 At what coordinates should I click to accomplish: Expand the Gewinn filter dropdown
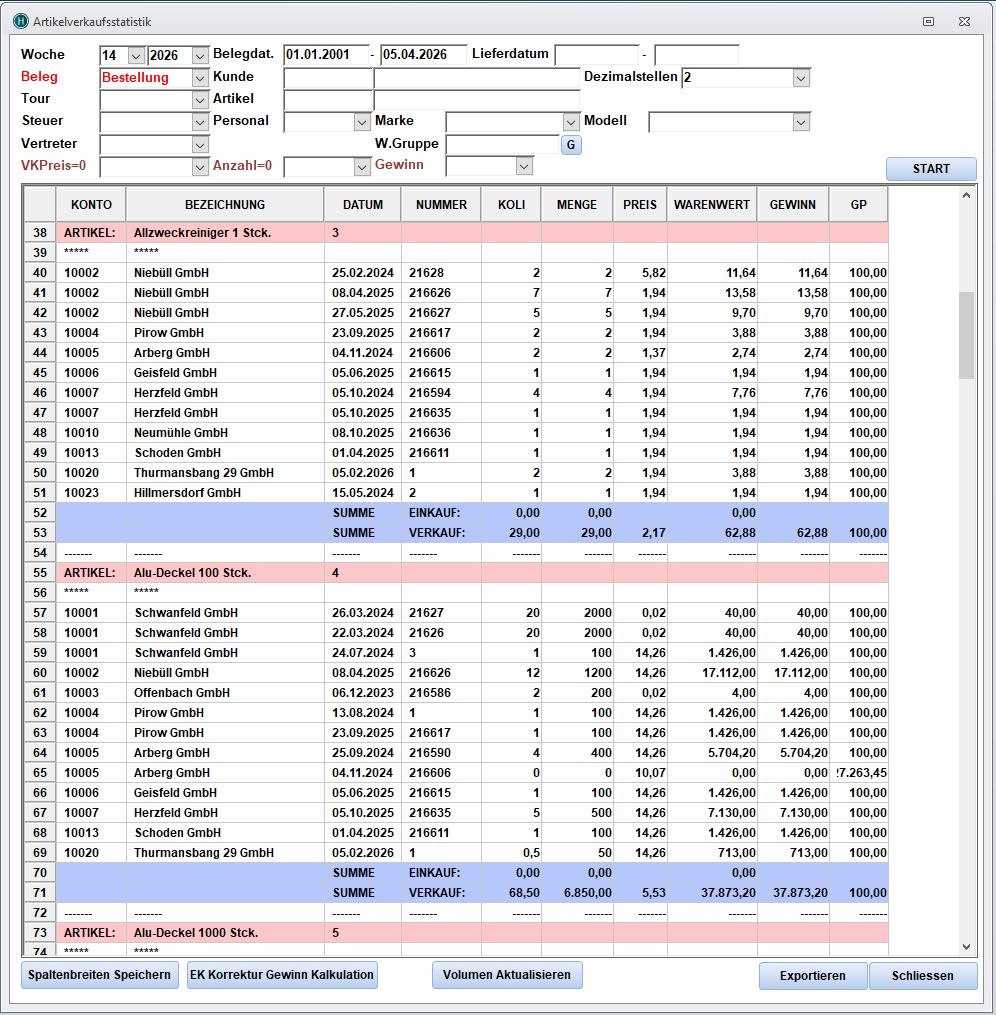[524, 167]
